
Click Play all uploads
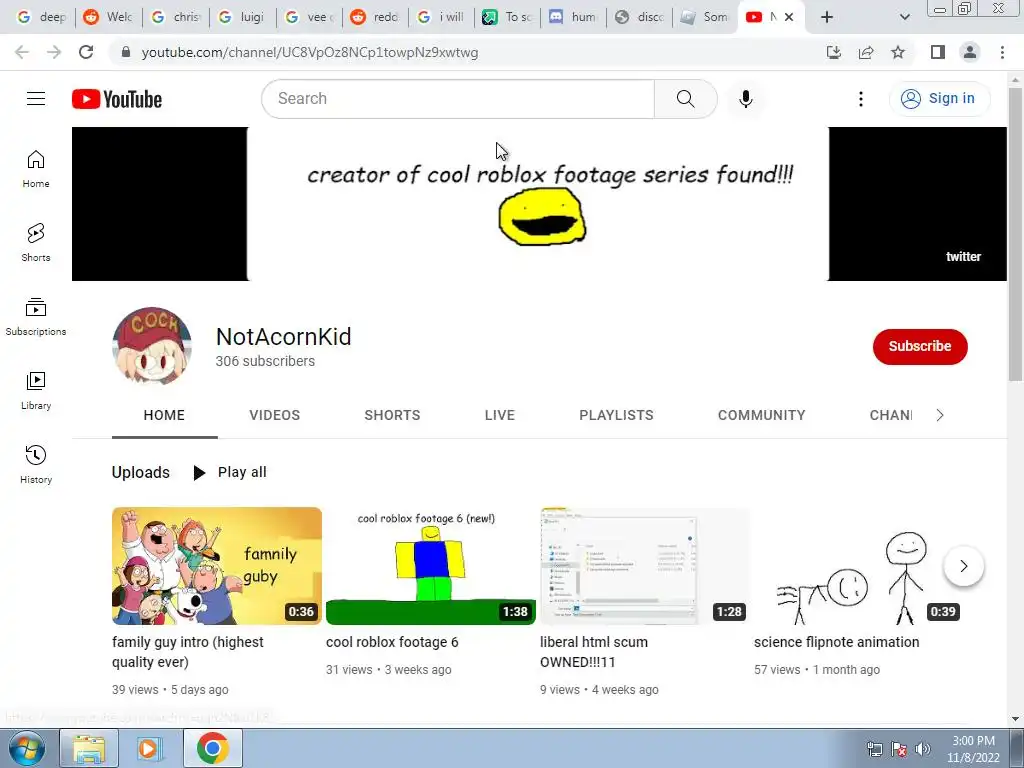(x=230, y=472)
